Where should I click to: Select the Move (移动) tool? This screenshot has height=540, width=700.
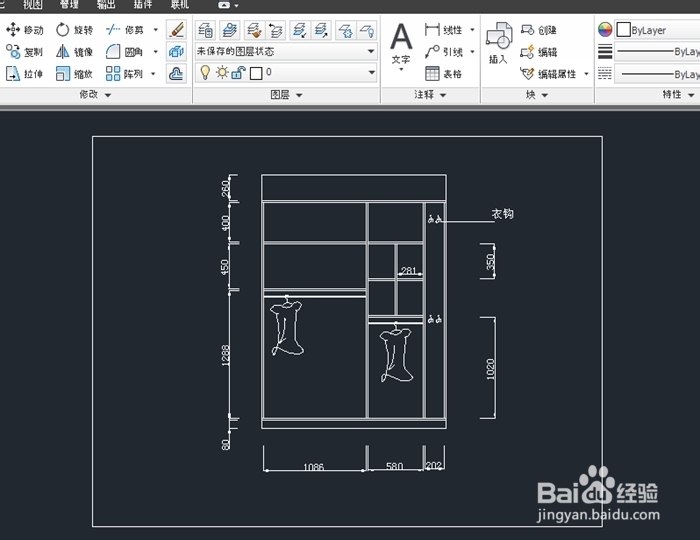pos(25,30)
